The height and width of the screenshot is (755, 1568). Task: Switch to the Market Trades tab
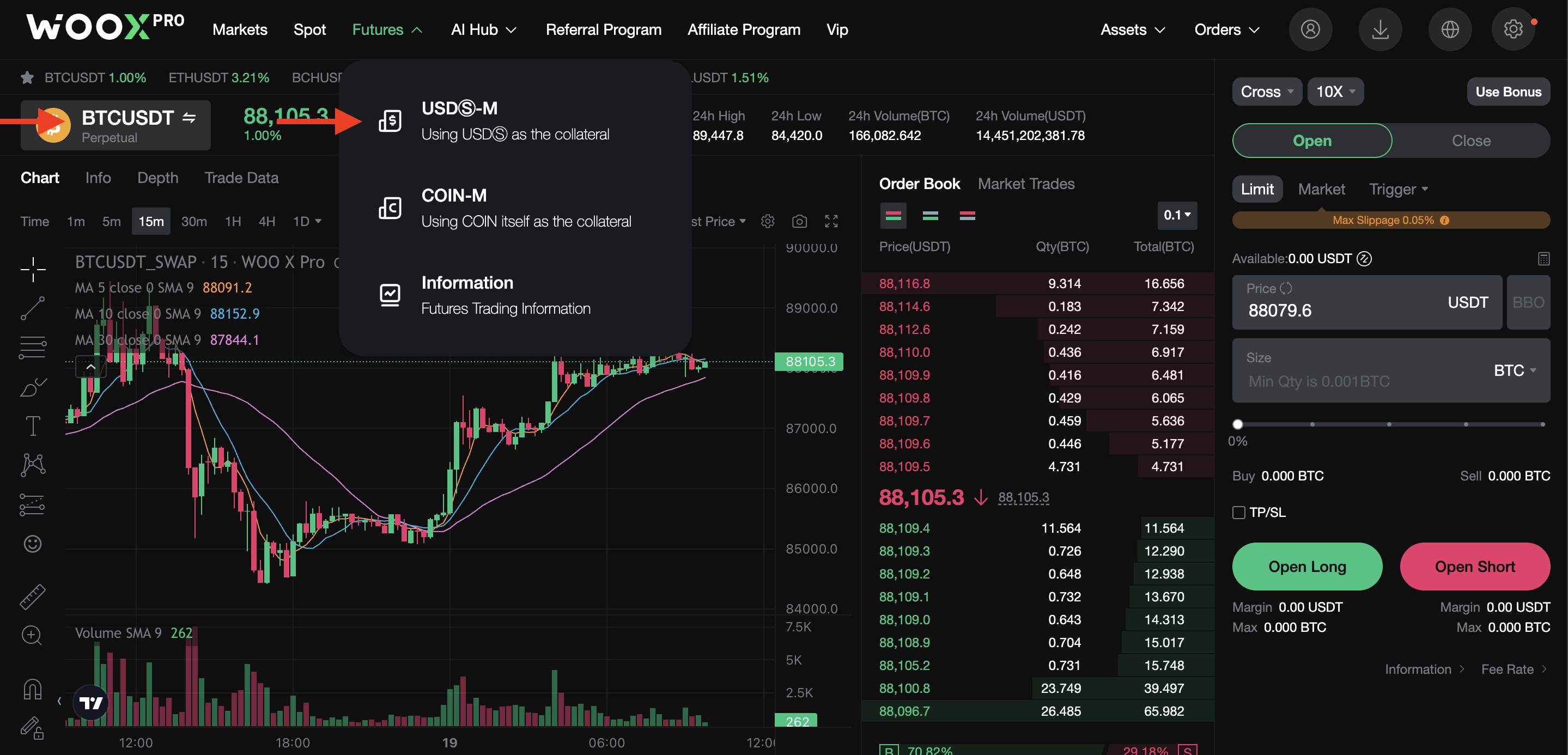pos(1026,184)
